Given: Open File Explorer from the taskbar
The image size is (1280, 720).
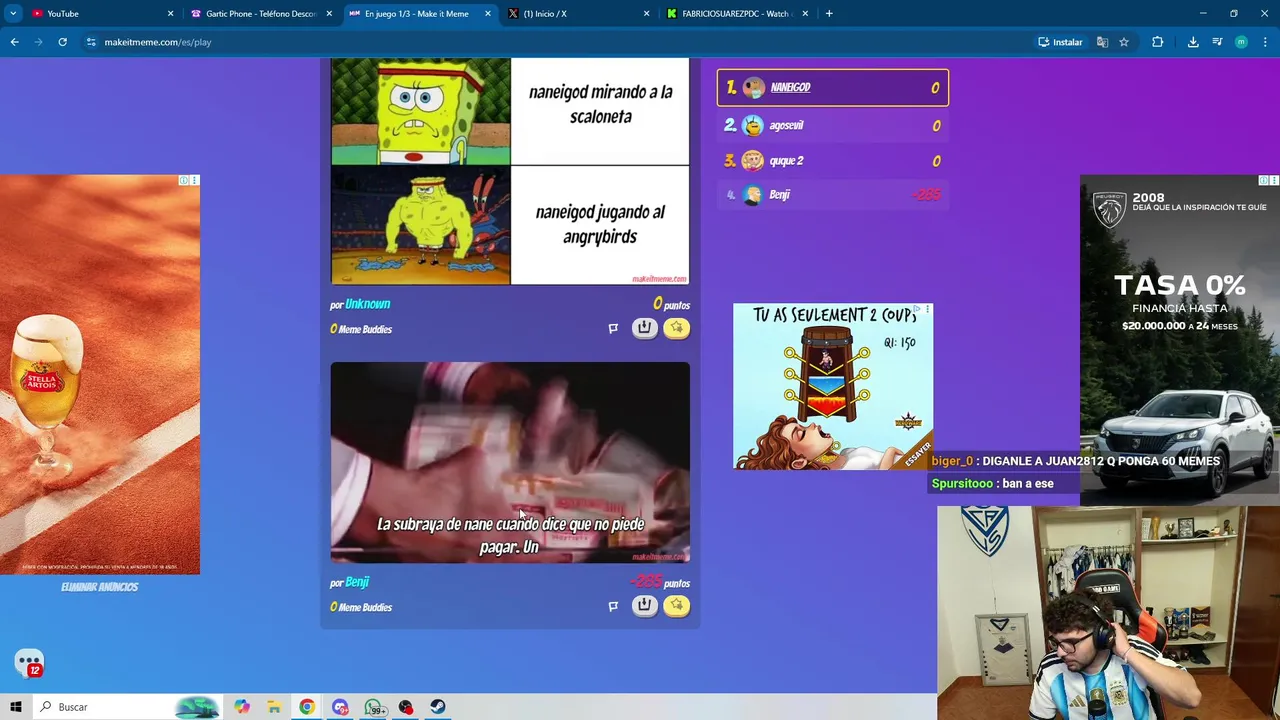Looking at the screenshot, I should click(x=274, y=707).
